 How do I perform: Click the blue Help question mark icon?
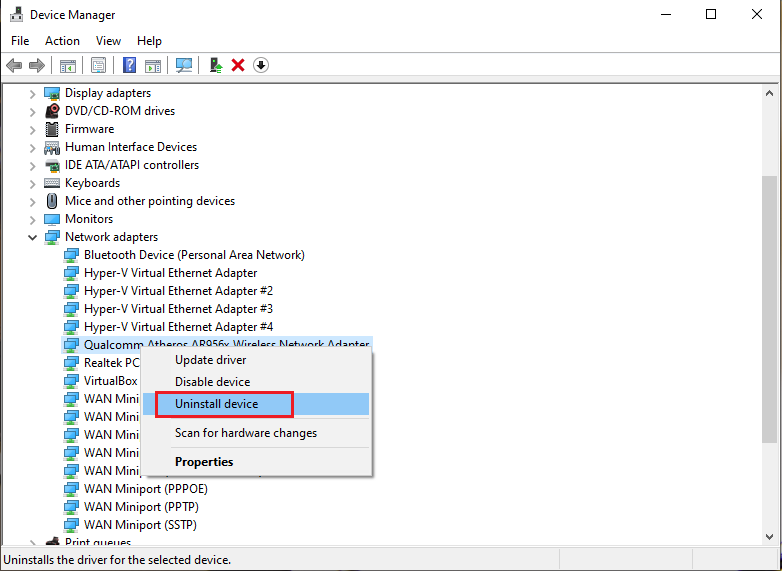(x=129, y=65)
